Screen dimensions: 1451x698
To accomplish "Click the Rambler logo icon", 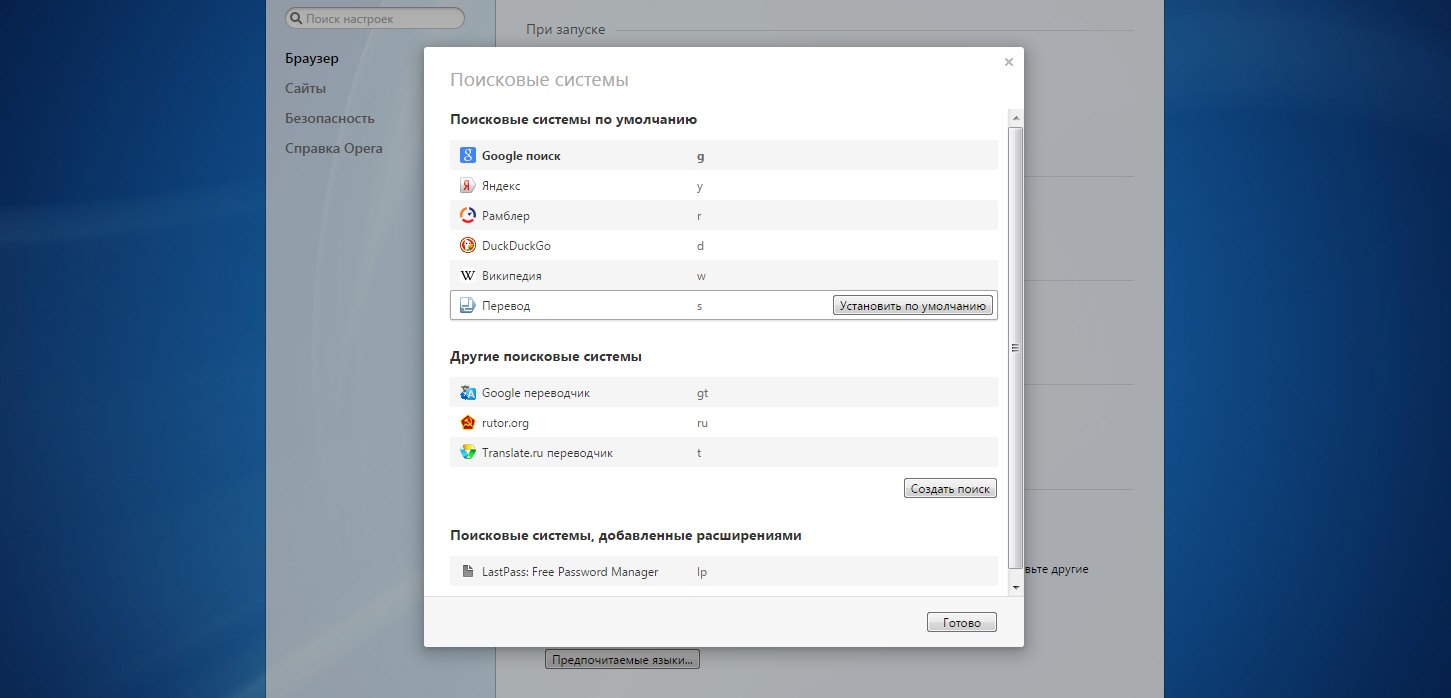I will point(467,215).
